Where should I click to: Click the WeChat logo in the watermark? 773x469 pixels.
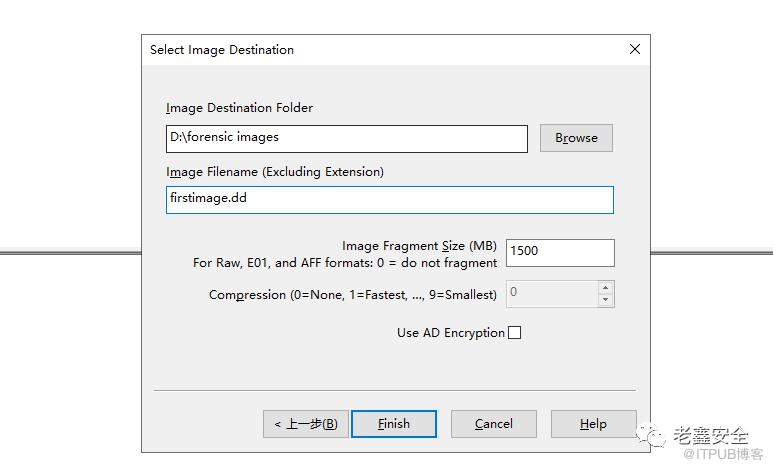click(x=655, y=435)
